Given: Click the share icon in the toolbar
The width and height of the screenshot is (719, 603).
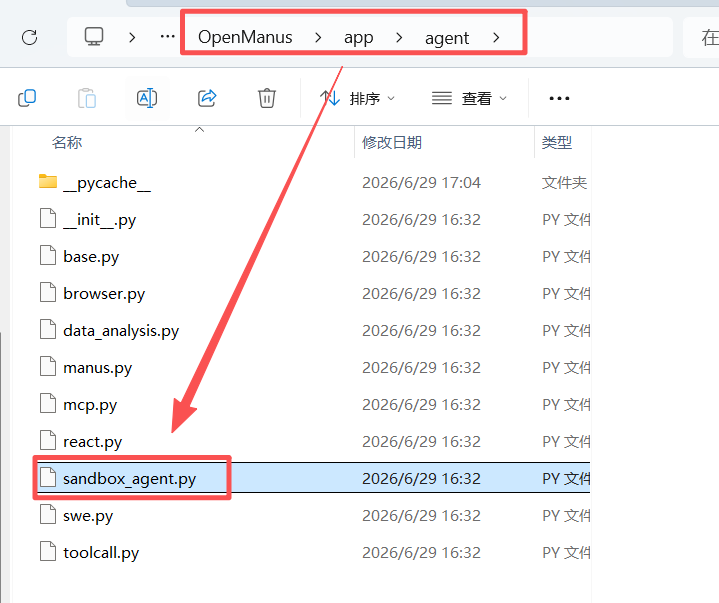Looking at the screenshot, I should 207,98.
